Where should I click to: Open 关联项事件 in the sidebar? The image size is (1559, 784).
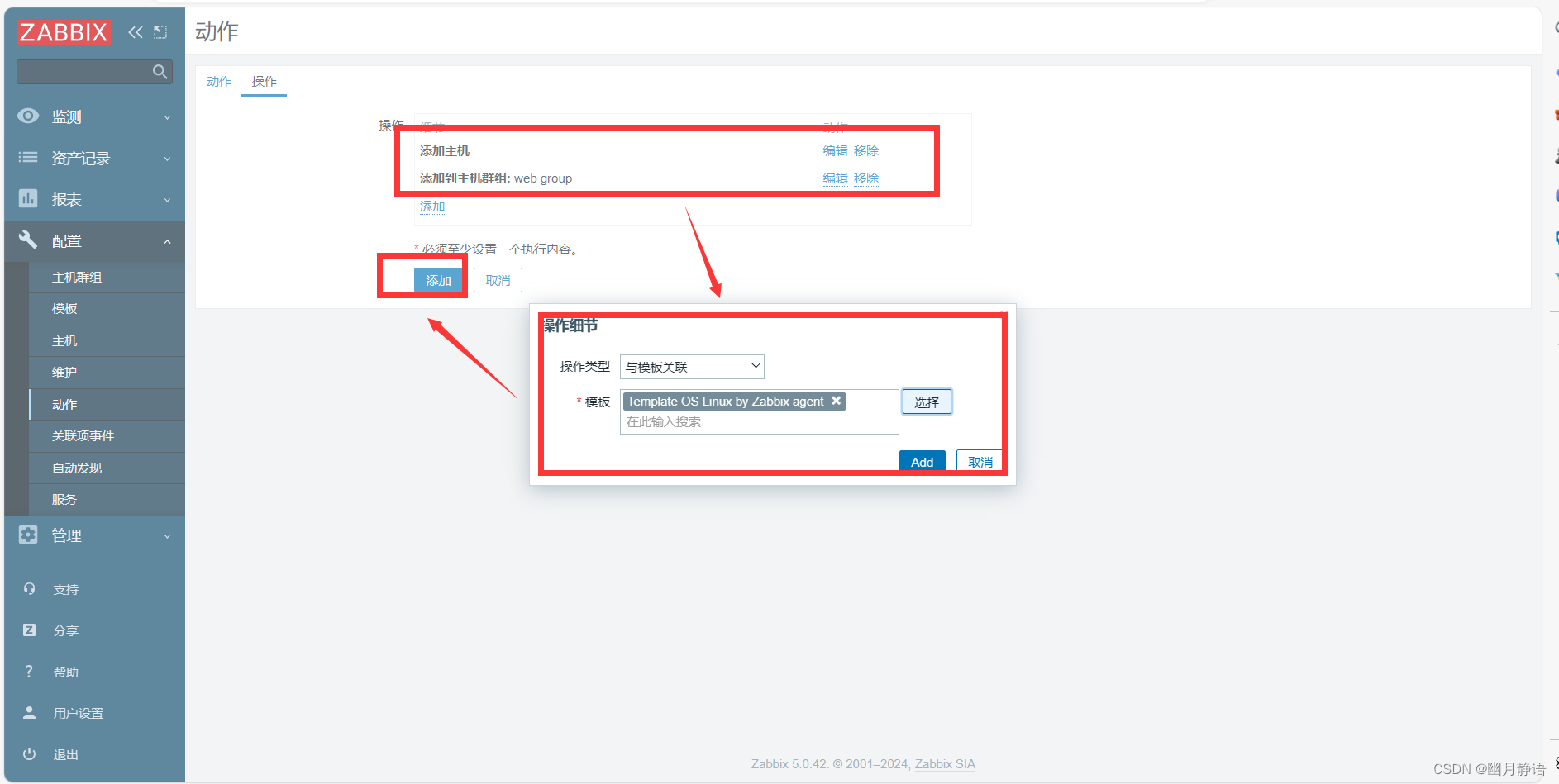[x=107, y=436]
